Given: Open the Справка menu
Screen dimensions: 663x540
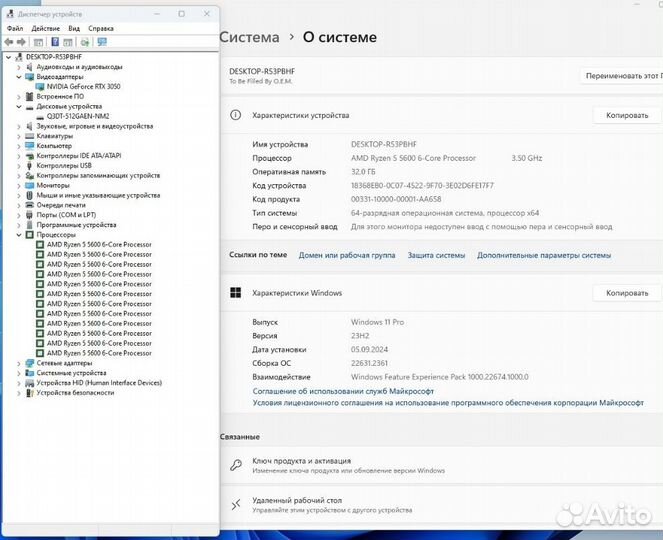Looking at the screenshot, I should point(101,28).
